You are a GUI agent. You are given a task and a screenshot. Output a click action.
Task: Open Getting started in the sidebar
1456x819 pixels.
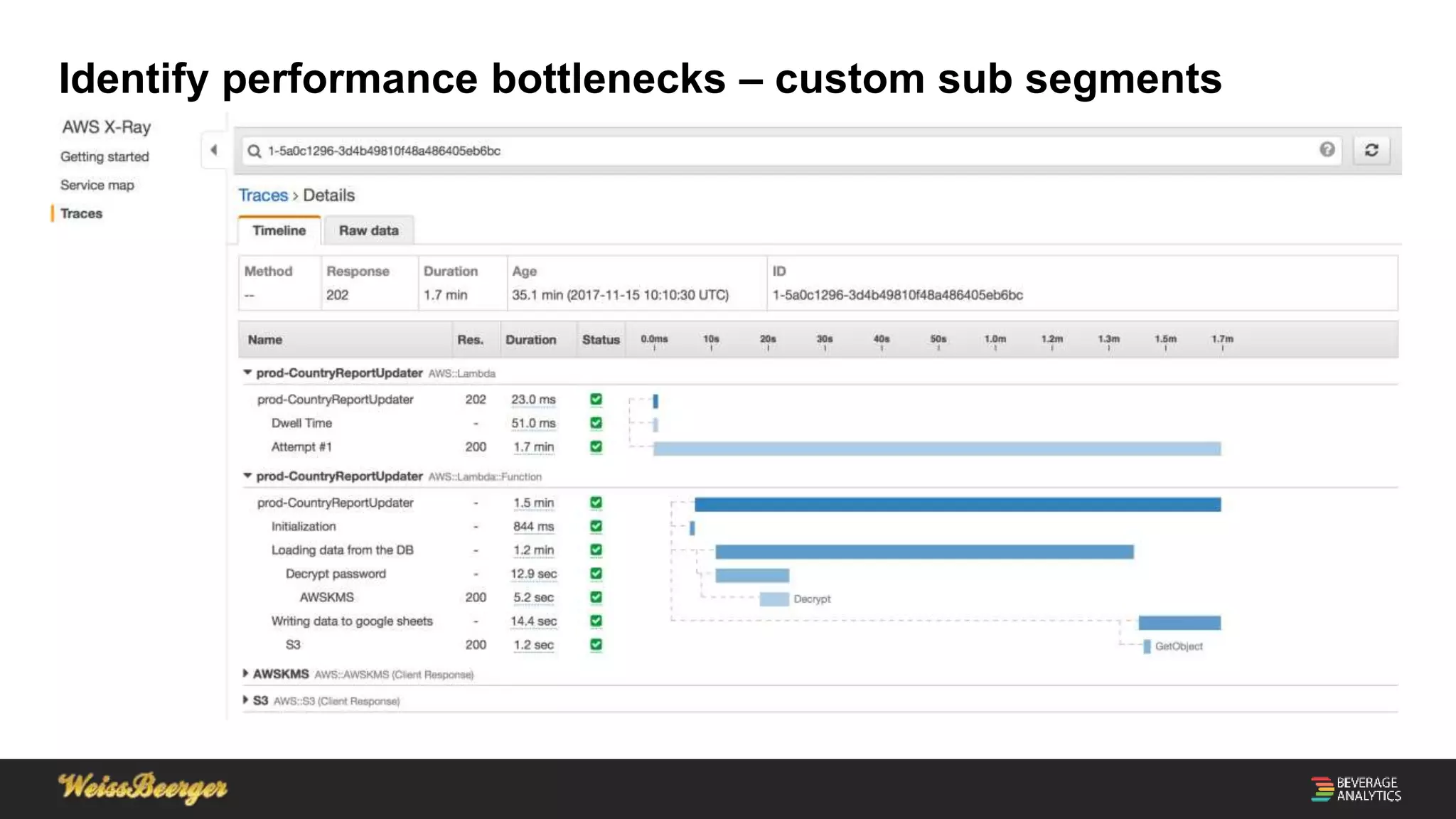[x=105, y=156]
